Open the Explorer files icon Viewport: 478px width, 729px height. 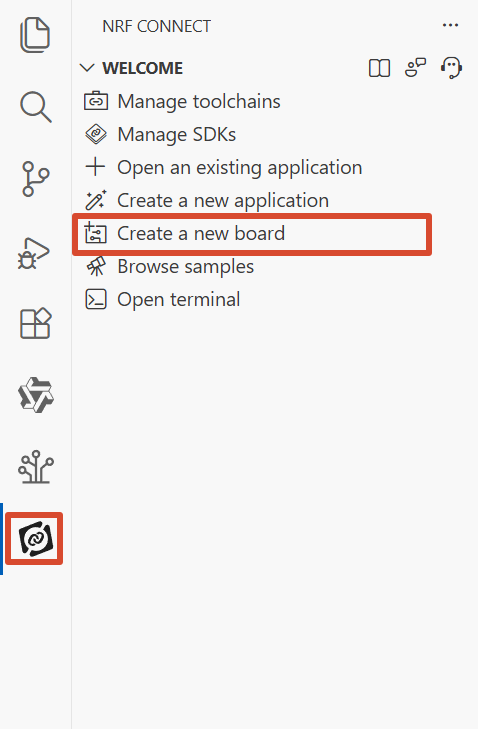[x=35, y=35]
